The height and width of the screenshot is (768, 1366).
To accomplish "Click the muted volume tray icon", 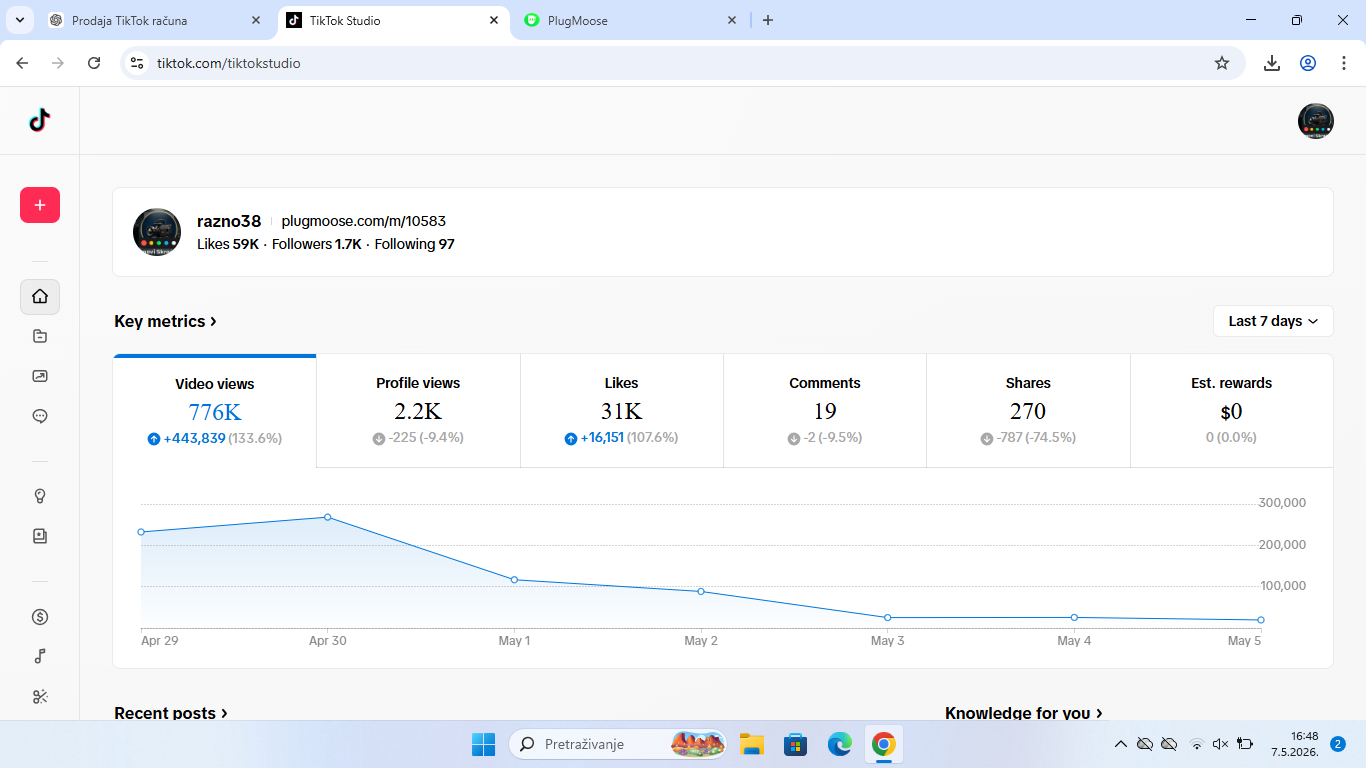I will [x=1220, y=744].
